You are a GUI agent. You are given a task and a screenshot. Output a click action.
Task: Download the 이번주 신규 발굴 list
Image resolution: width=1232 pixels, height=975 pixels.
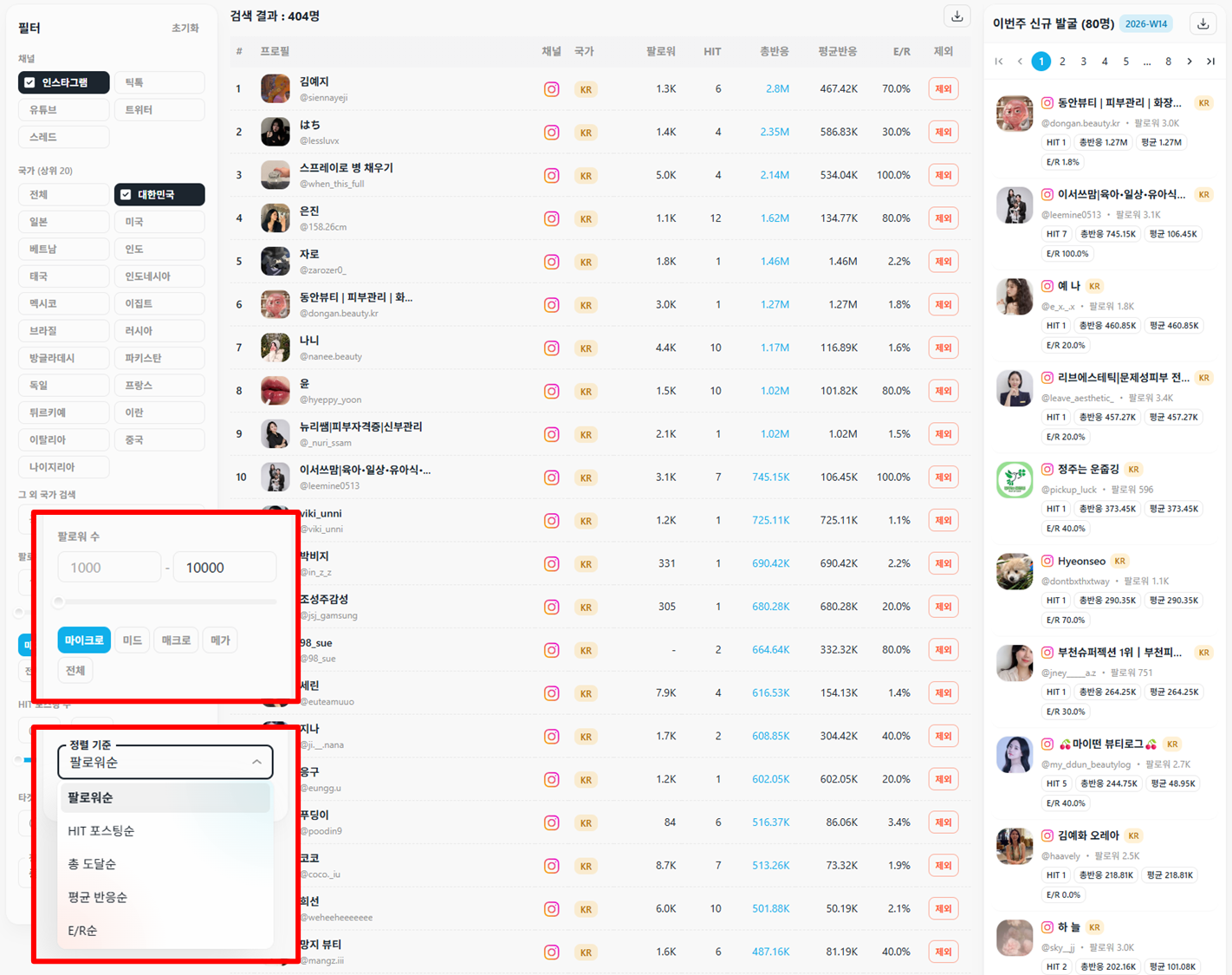[x=1203, y=24]
